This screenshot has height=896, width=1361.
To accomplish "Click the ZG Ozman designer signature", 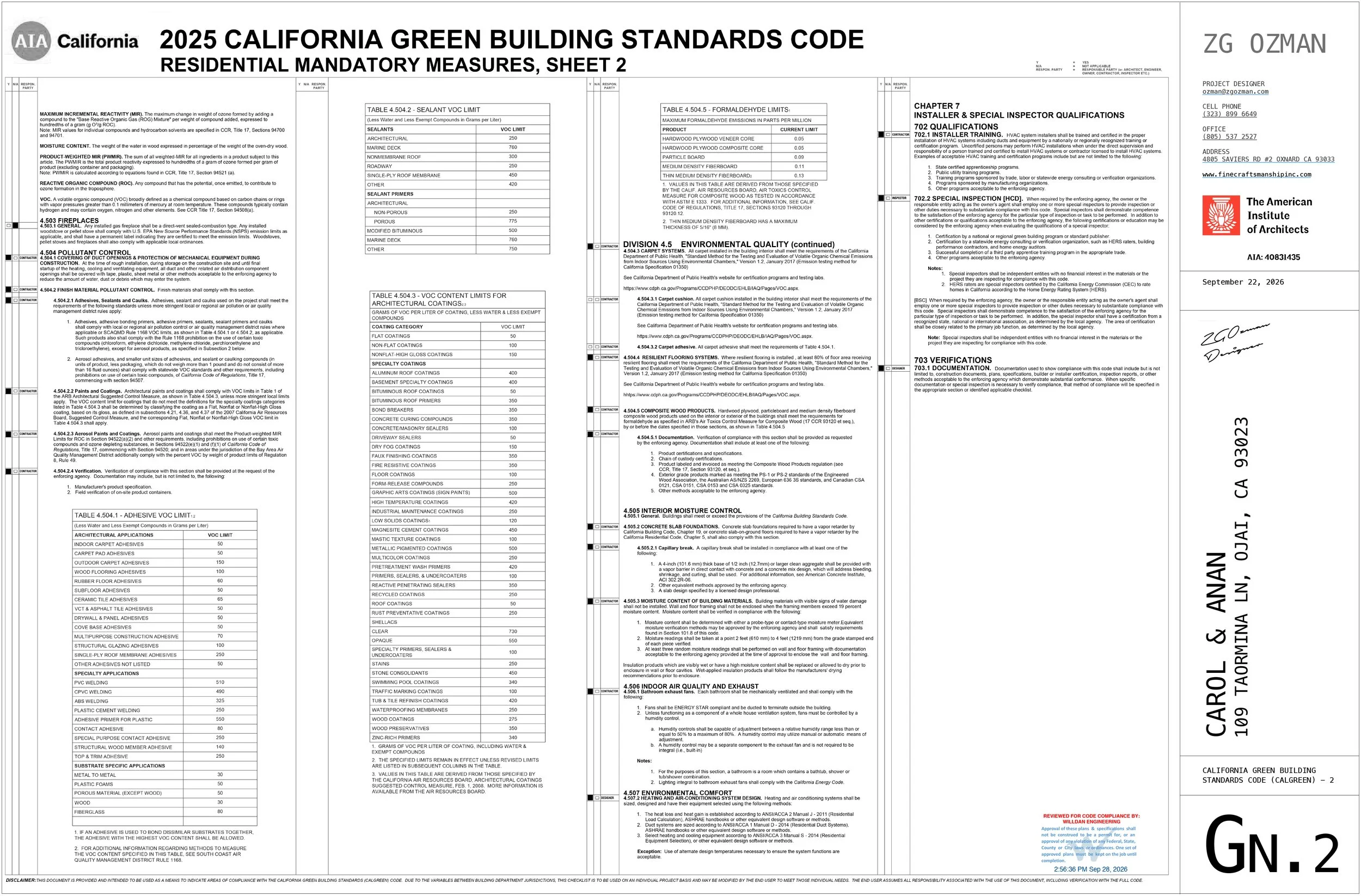I will (x=1234, y=342).
